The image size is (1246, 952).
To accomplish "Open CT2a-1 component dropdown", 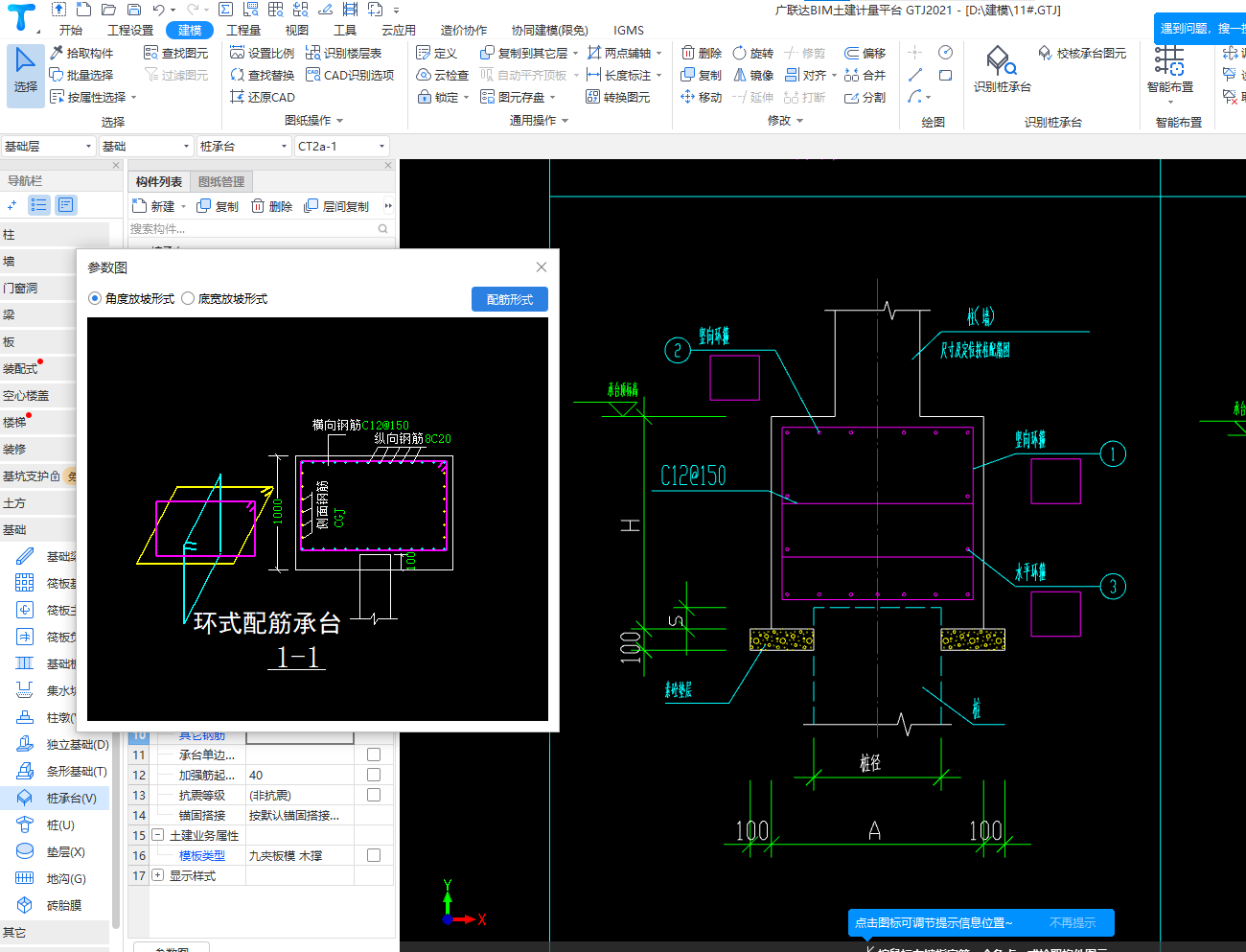I will (341, 146).
